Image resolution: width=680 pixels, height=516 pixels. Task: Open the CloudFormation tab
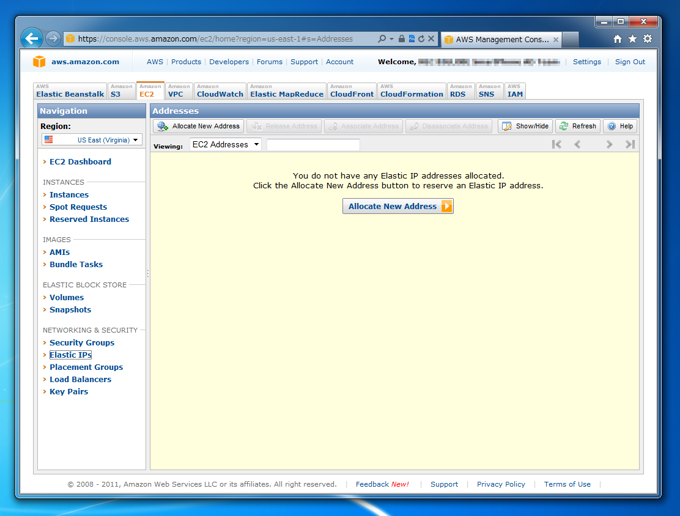point(412,91)
